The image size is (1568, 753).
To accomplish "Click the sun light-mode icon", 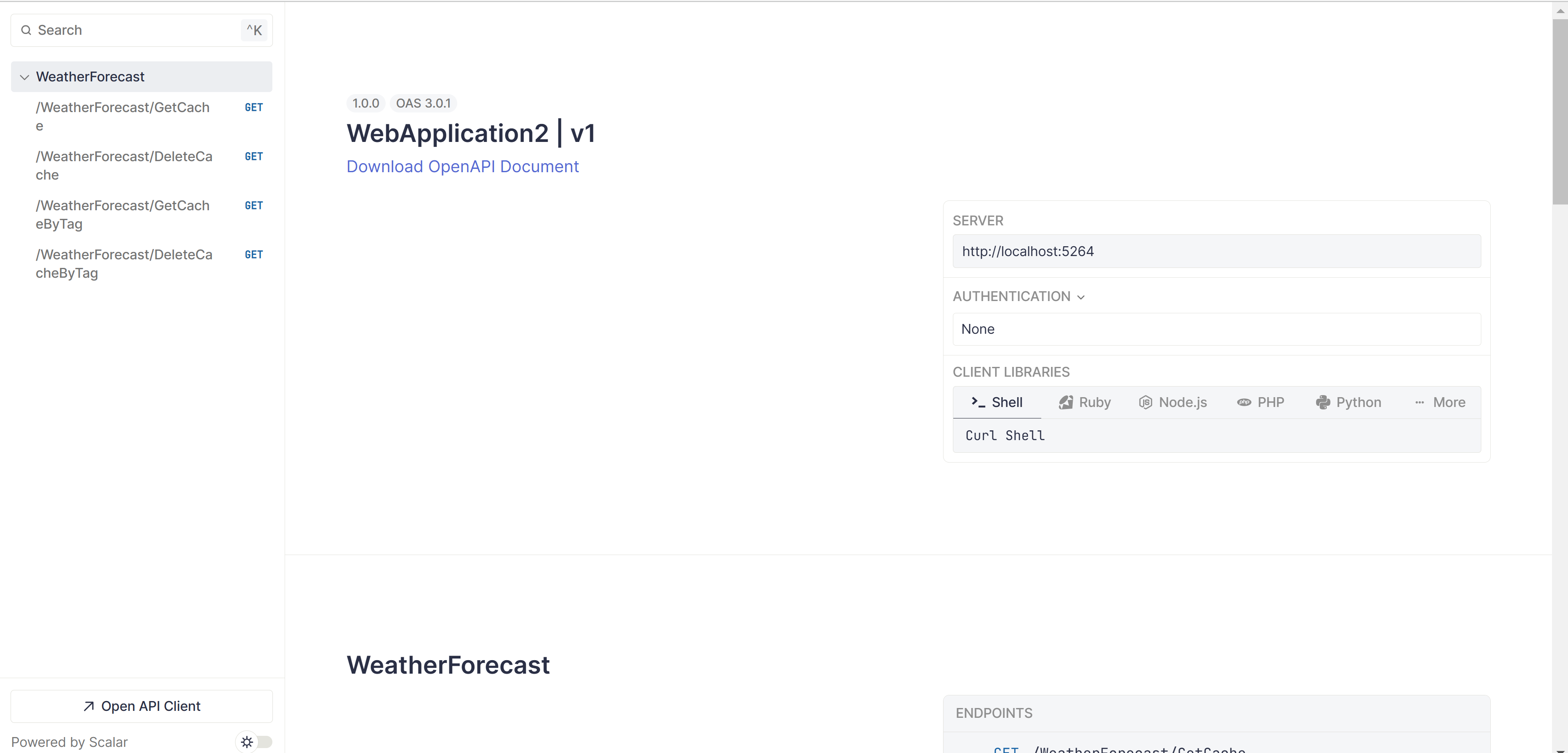I will tap(247, 742).
